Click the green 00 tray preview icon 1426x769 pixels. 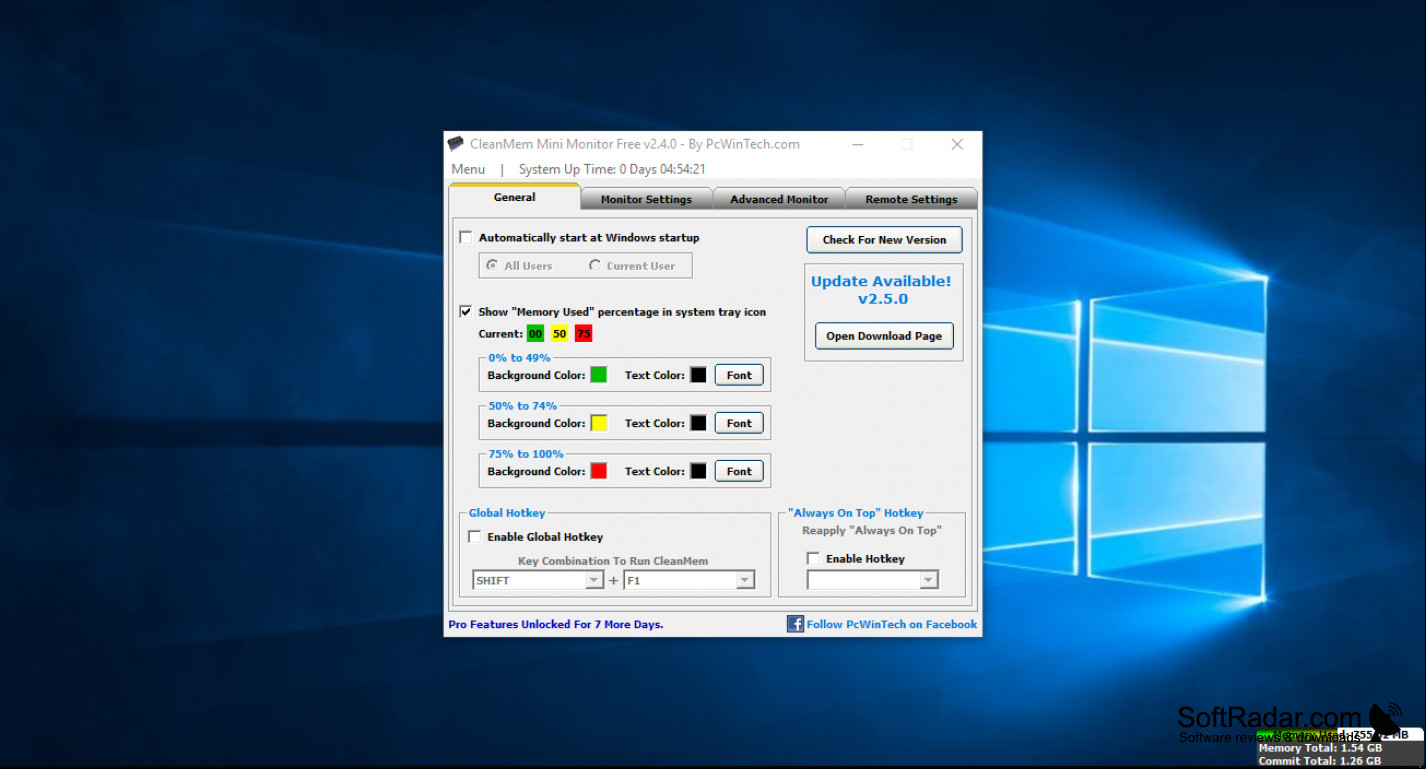(535, 334)
